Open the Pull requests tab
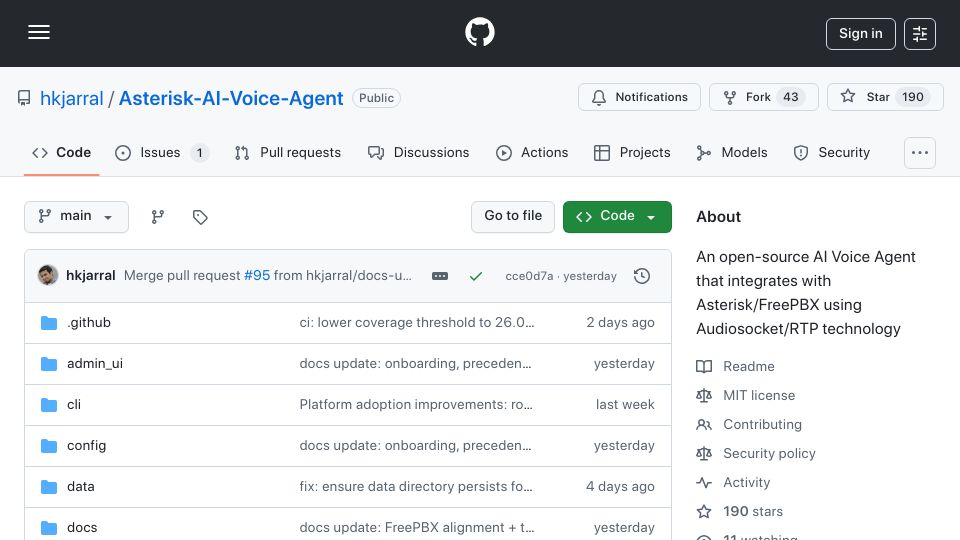 (288, 152)
